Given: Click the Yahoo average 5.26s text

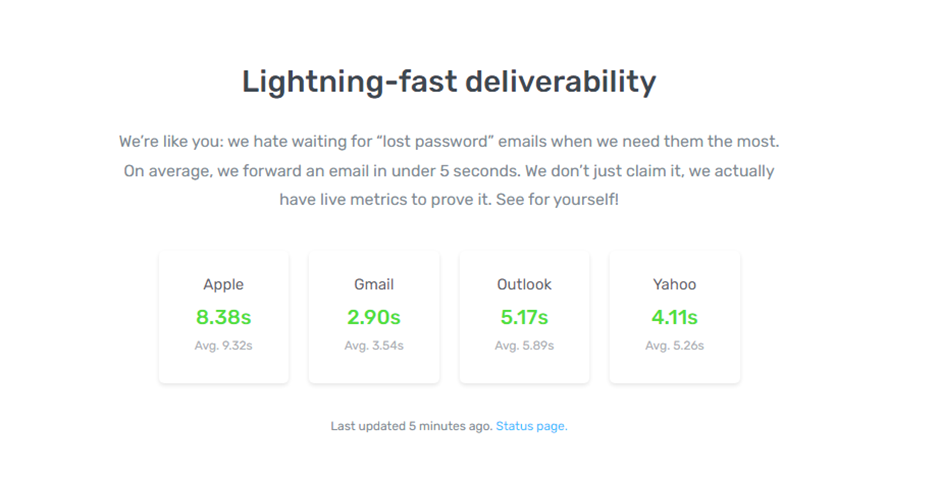Looking at the screenshot, I should pyautogui.click(x=674, y=346).
